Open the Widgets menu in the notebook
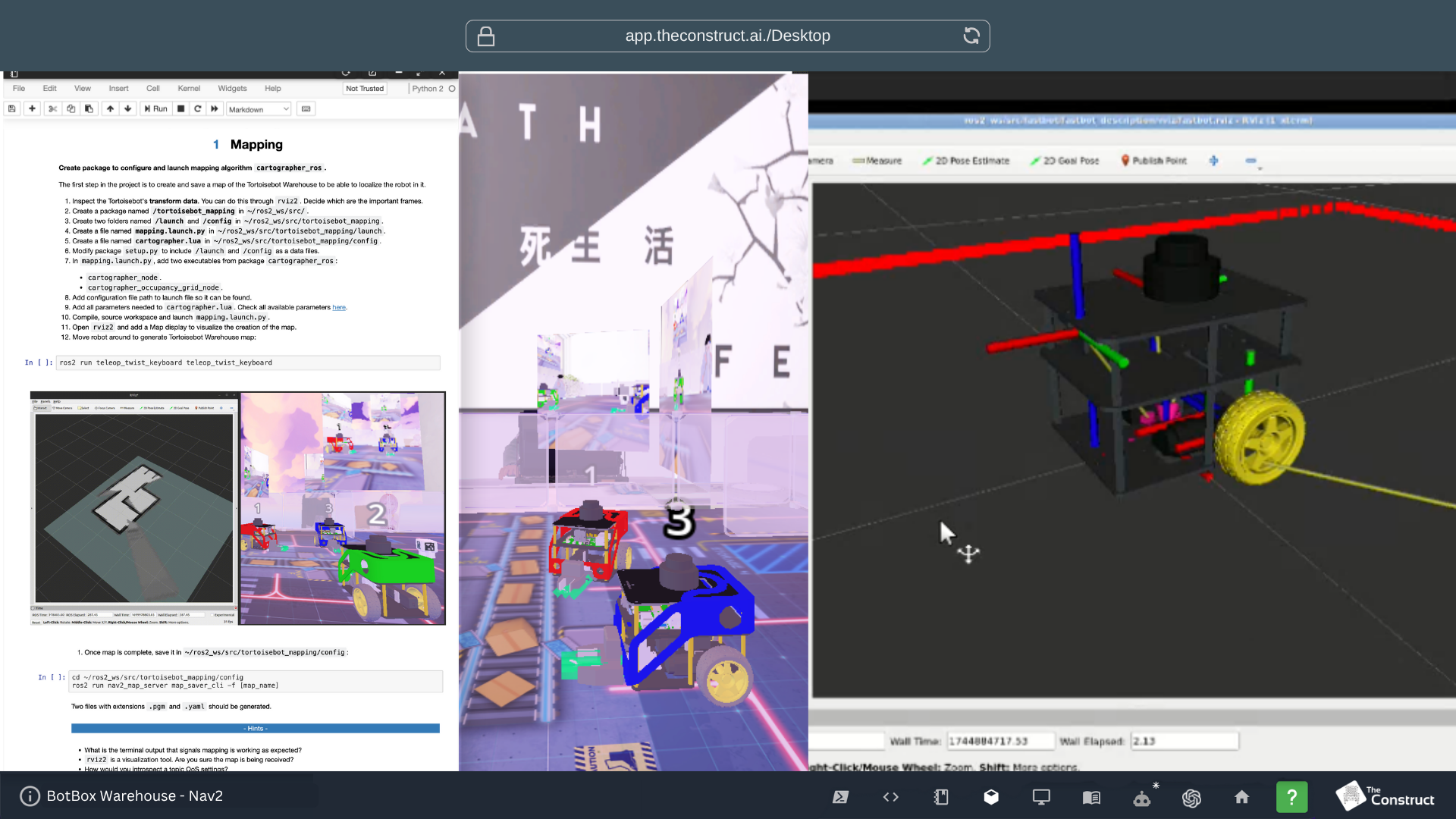The height and width of the screenshot is (819, 1456). click(x=232, y=89)
